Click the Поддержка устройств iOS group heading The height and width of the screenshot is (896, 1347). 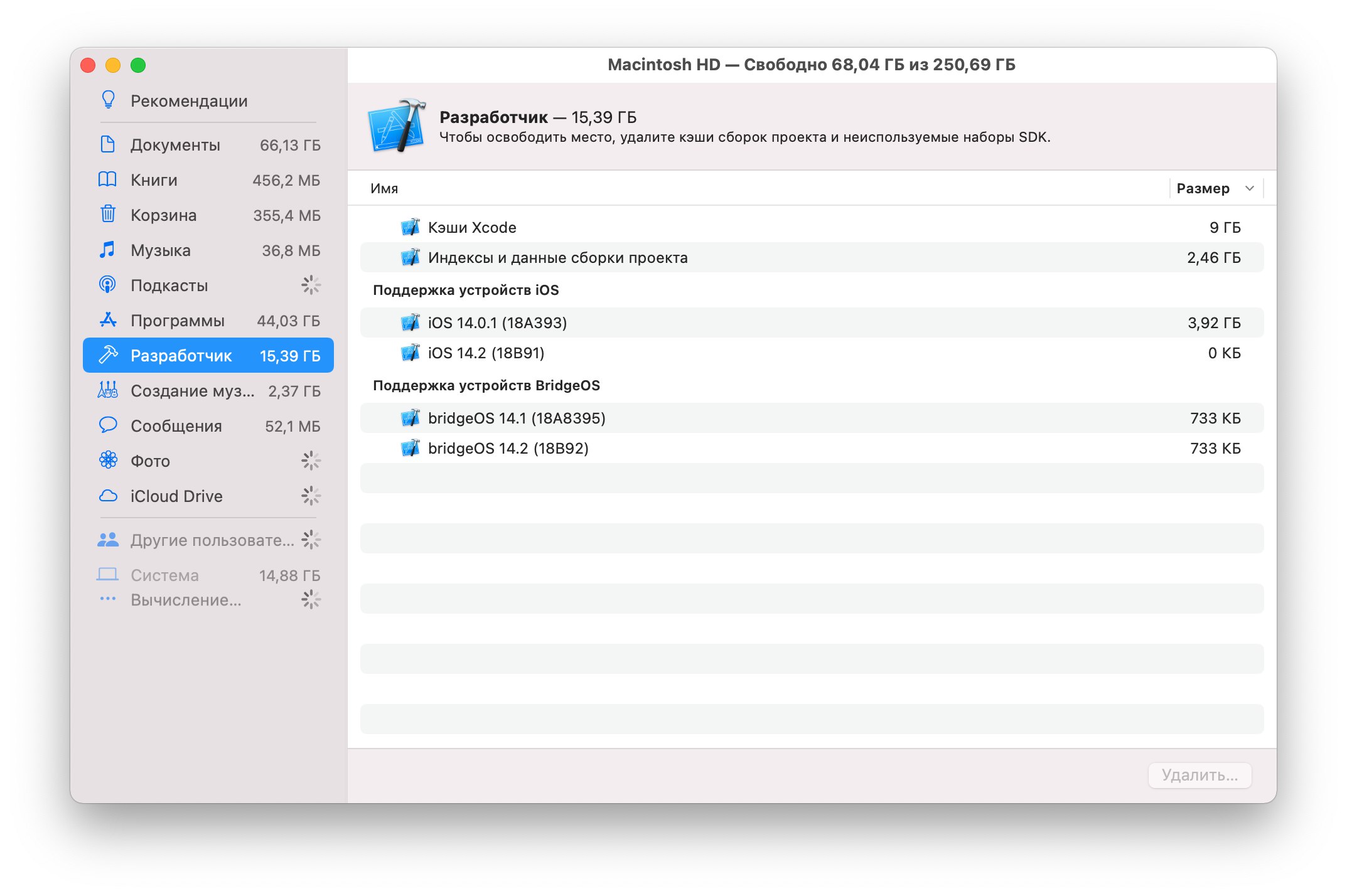[466, 290]
